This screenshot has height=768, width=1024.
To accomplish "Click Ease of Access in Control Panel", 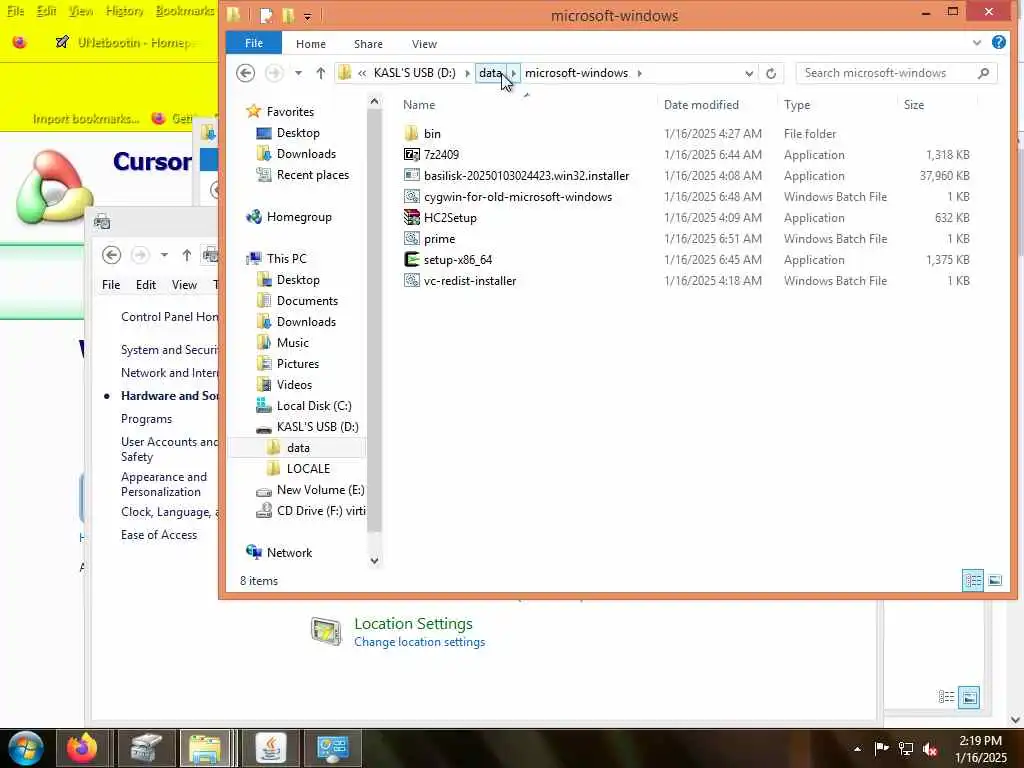I will (x=159, y=535).
